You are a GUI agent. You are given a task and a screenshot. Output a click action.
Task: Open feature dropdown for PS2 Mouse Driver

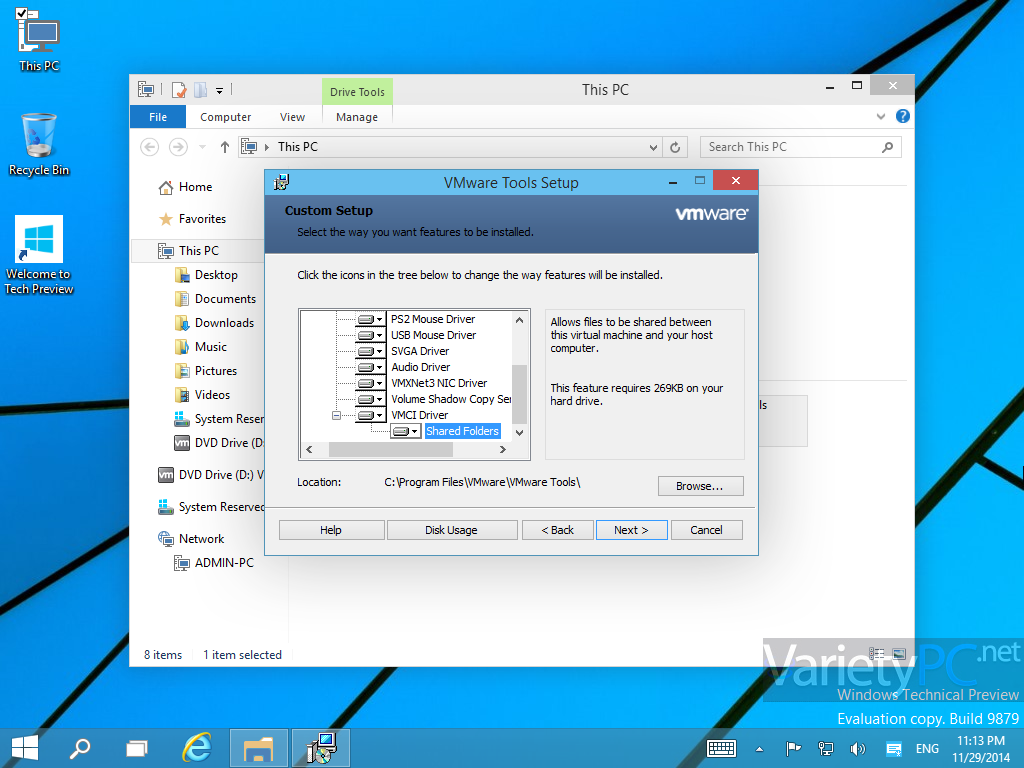(370, 319)
